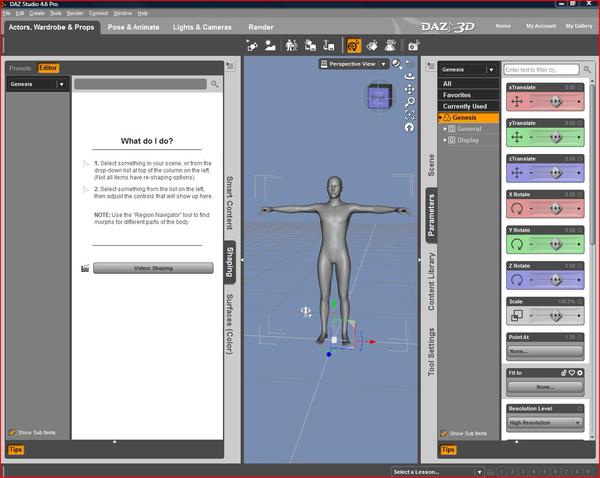Switch to the Lights & Cameras tab
The image size is (600, 478).
(x=202, y=27)
